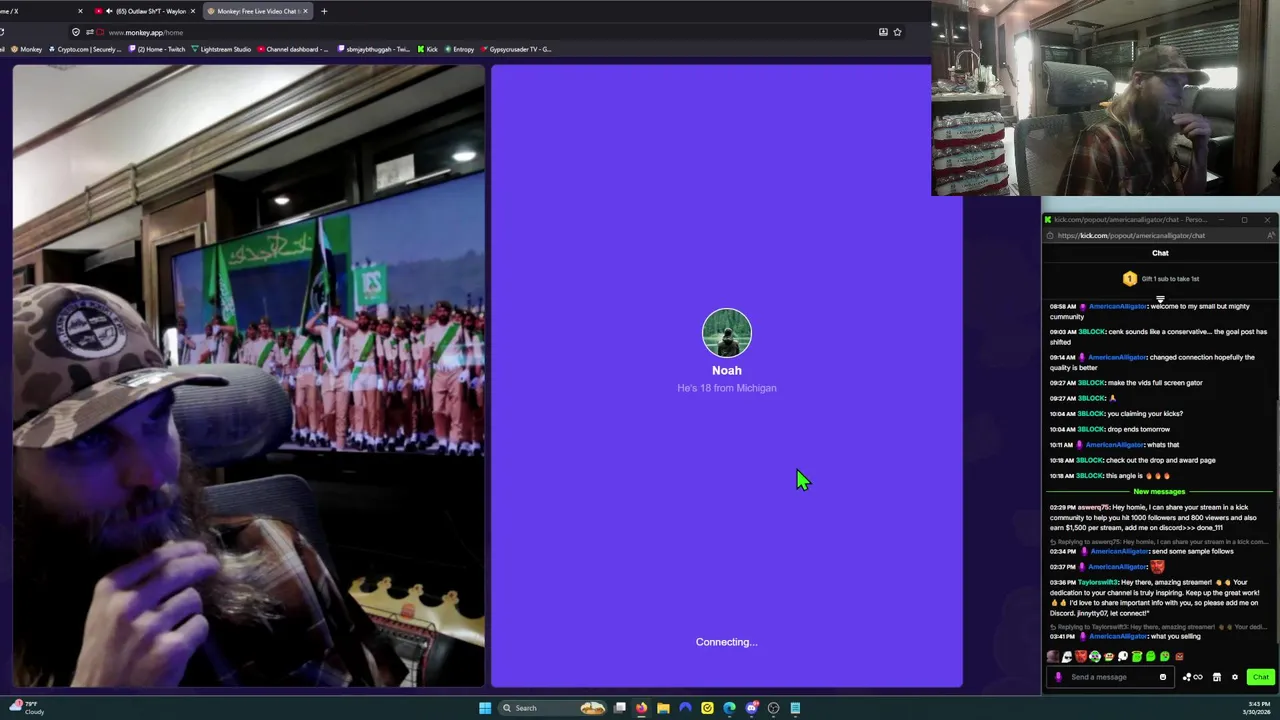Image resolution: width=1280 pixels, height=720 pixels.
Task: Select the red face emote in quick bar
Action: coord(1081,657)
